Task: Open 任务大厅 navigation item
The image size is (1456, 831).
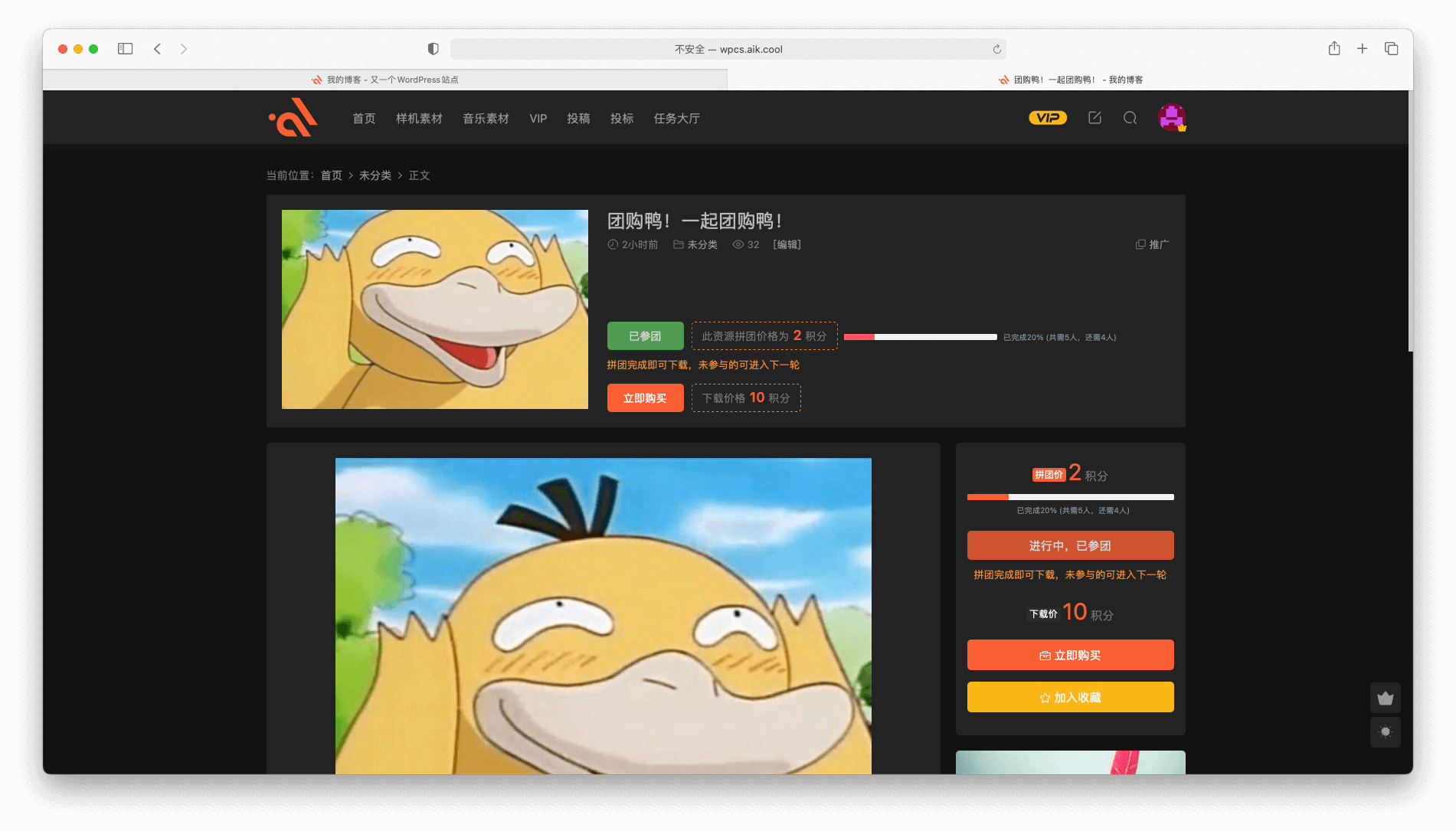Action: pos(676,118)
